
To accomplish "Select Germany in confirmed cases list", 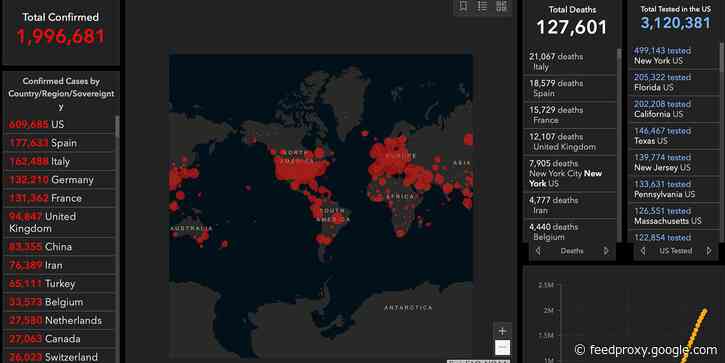I will click(x=60, y=180).
